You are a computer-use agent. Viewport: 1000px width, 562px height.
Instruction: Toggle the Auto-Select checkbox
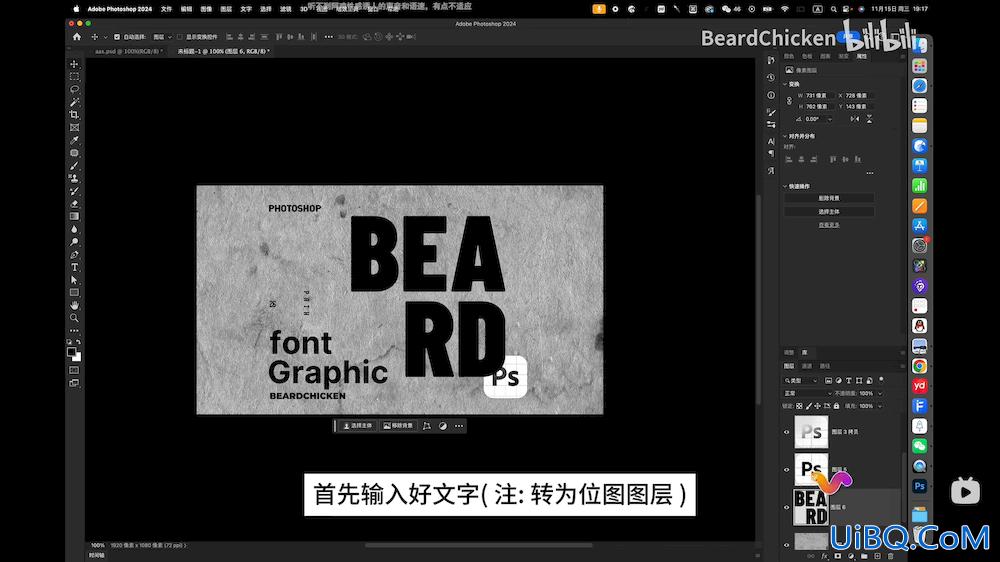(117, 37)
